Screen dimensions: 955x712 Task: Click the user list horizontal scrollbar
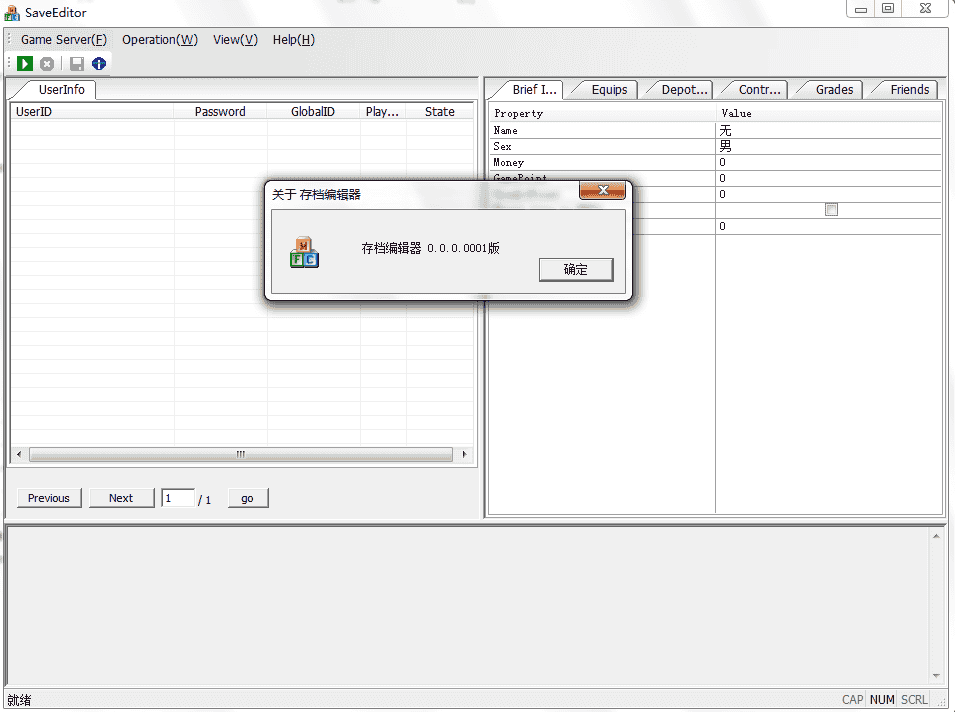(240, 455)
